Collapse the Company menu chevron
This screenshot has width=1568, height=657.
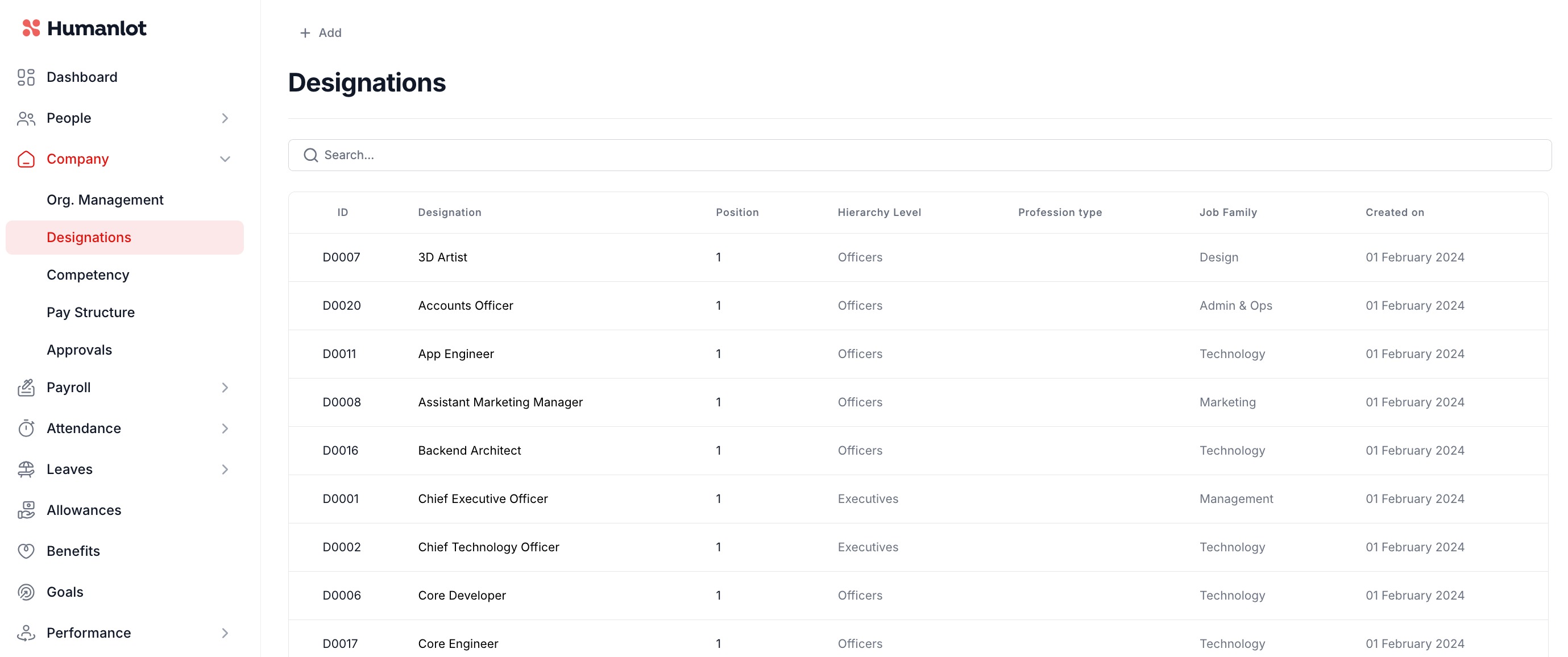click(225, 159)
